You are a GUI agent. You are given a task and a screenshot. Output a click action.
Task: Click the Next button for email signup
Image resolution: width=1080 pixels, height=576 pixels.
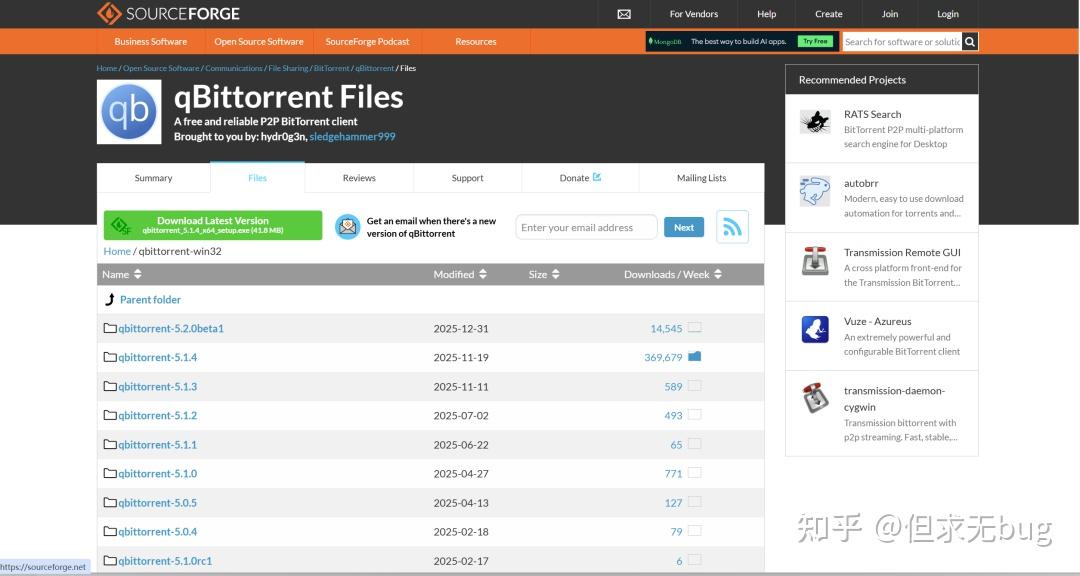click(684, 227)
